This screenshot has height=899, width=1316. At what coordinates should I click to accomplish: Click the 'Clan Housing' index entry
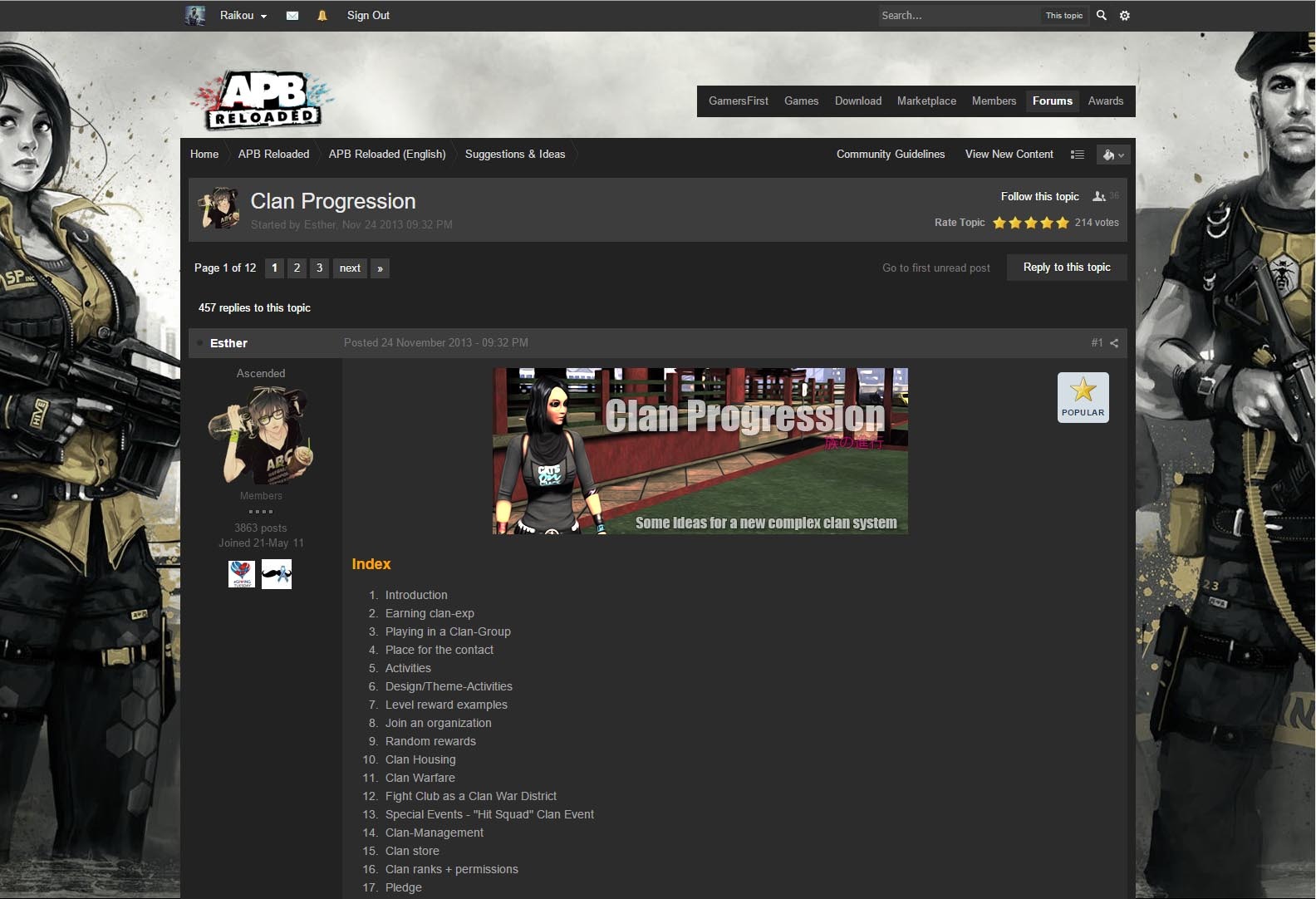pyautogui.click(x=420, y=759)
